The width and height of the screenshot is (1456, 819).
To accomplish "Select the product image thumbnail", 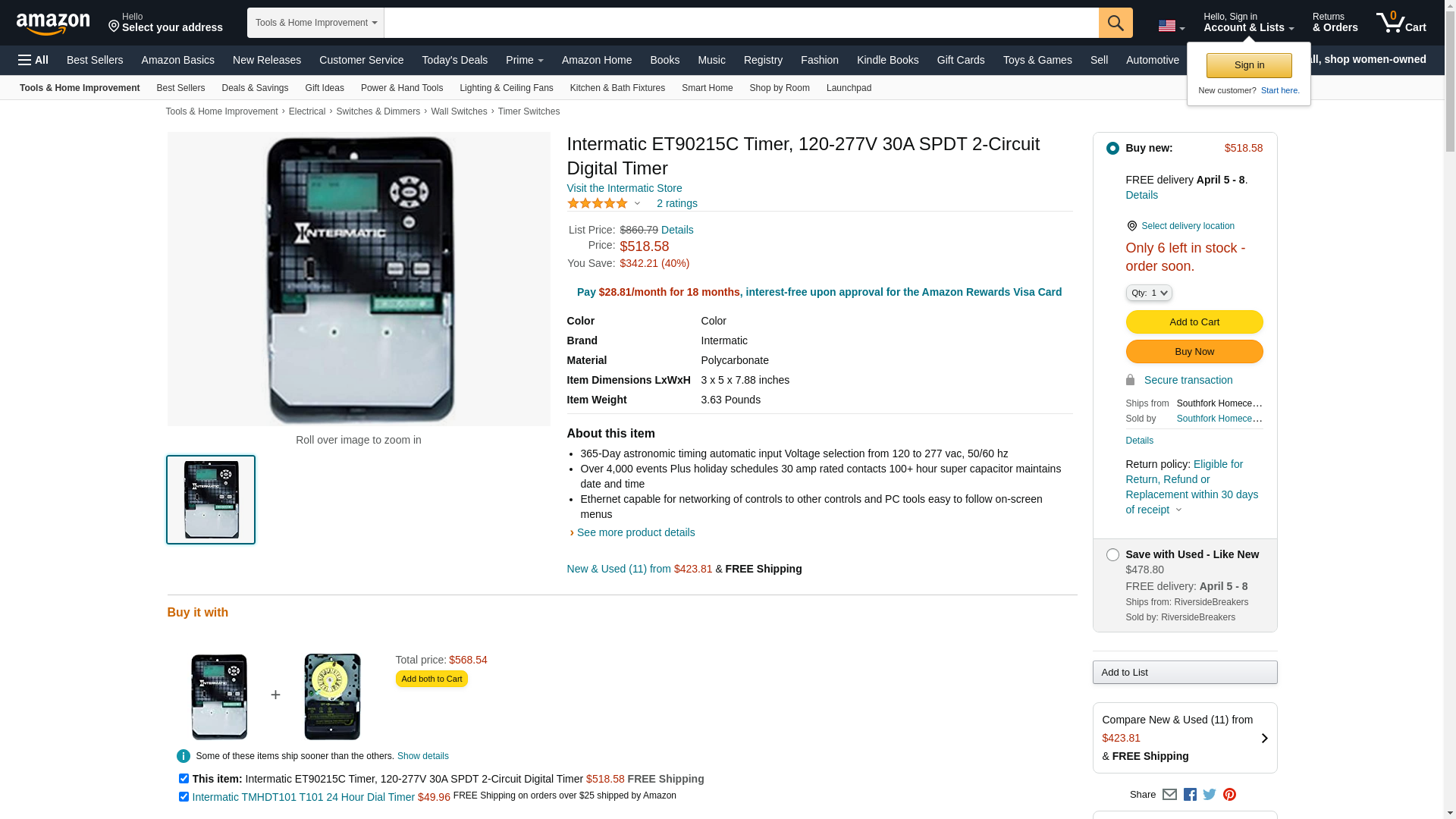I will [211, 500].
